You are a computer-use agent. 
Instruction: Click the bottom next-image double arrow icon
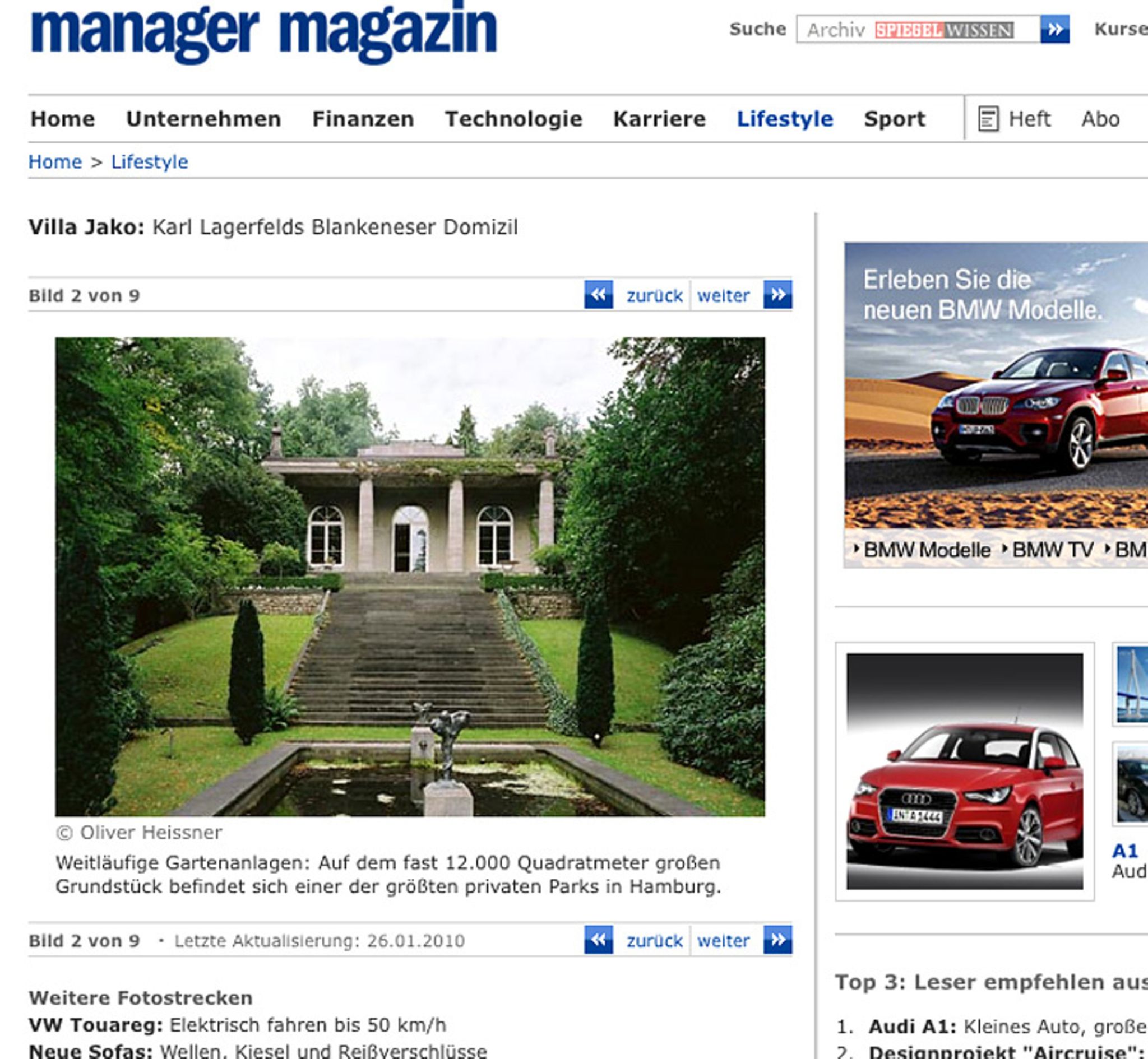pos(777,940)
